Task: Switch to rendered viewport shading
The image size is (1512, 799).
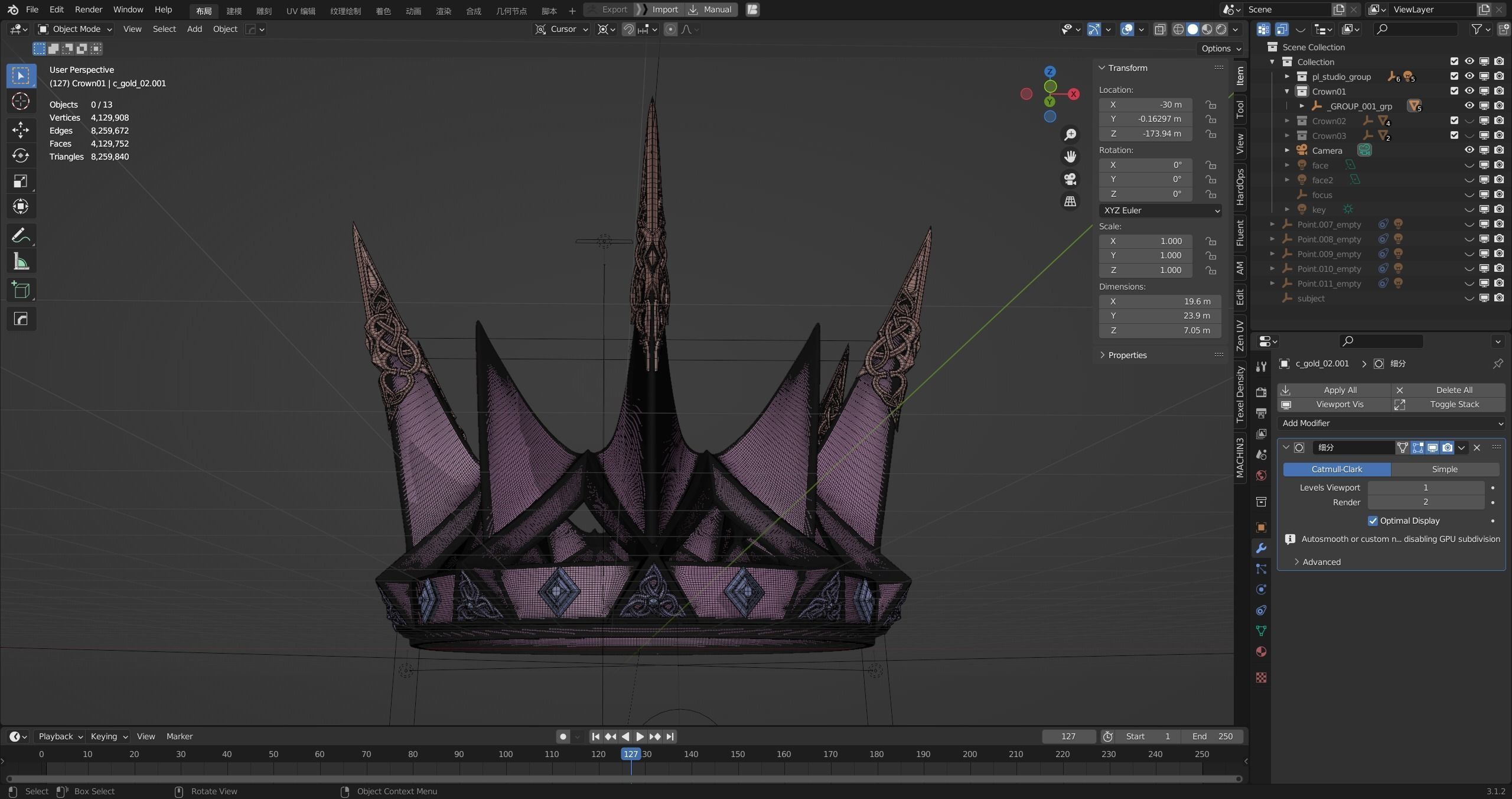Action: [1221, 29]
